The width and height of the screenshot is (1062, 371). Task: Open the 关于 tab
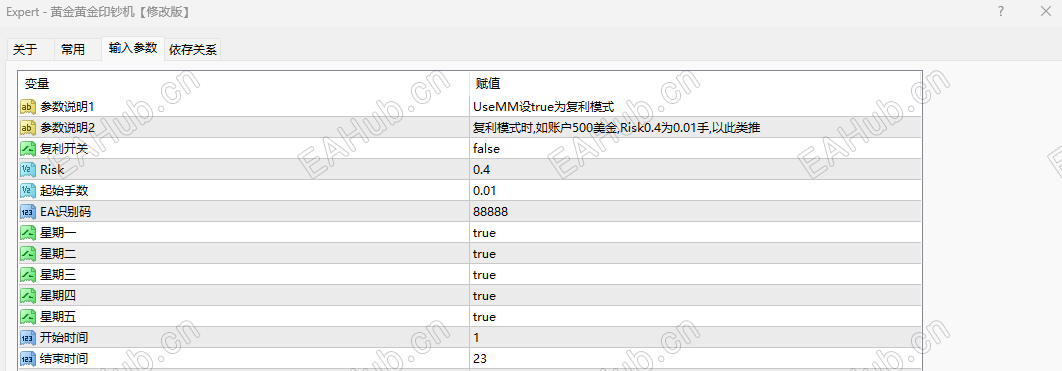coord(25,49)
